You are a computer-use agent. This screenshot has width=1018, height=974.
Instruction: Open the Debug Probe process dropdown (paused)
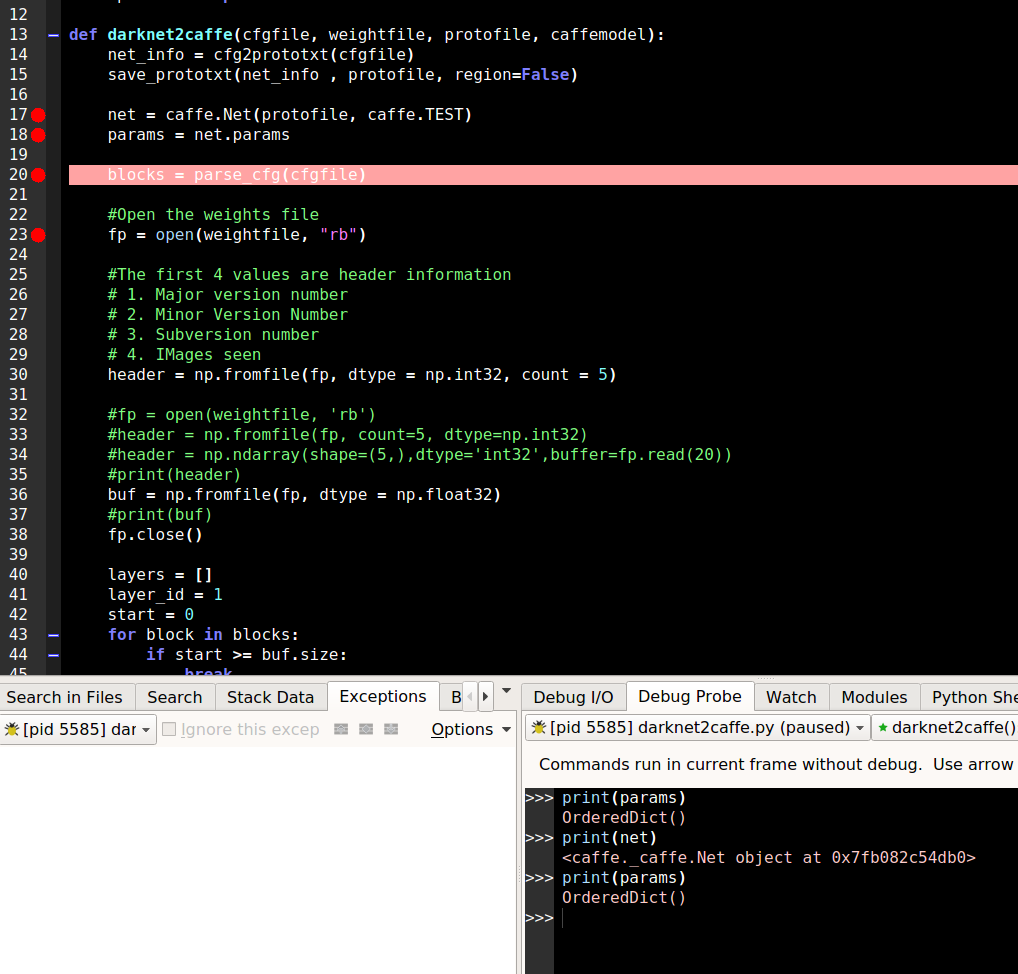coord(698,727)
